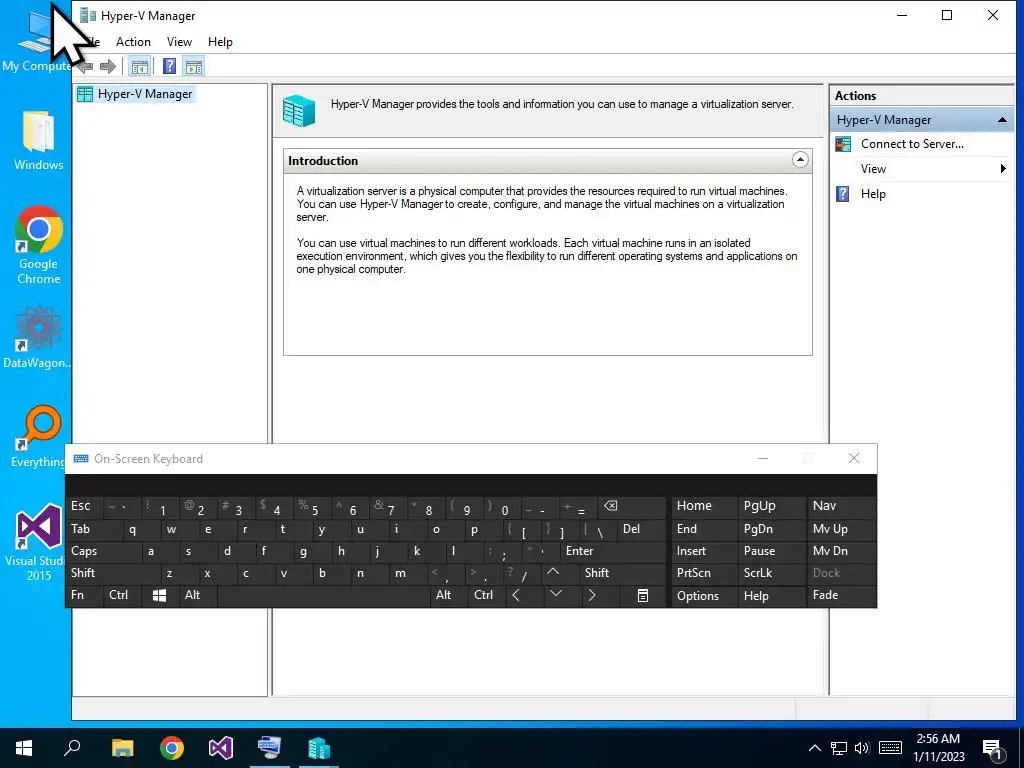Open File Explorer from taskbar
The width and height of the screenshot is (1024, 768).
coord(122,748)
